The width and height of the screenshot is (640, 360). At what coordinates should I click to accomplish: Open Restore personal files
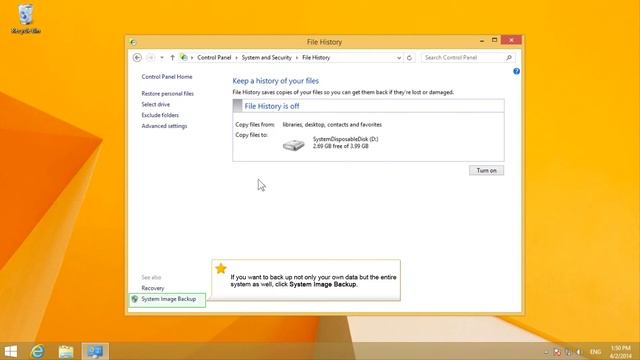[x=167, y=93]
